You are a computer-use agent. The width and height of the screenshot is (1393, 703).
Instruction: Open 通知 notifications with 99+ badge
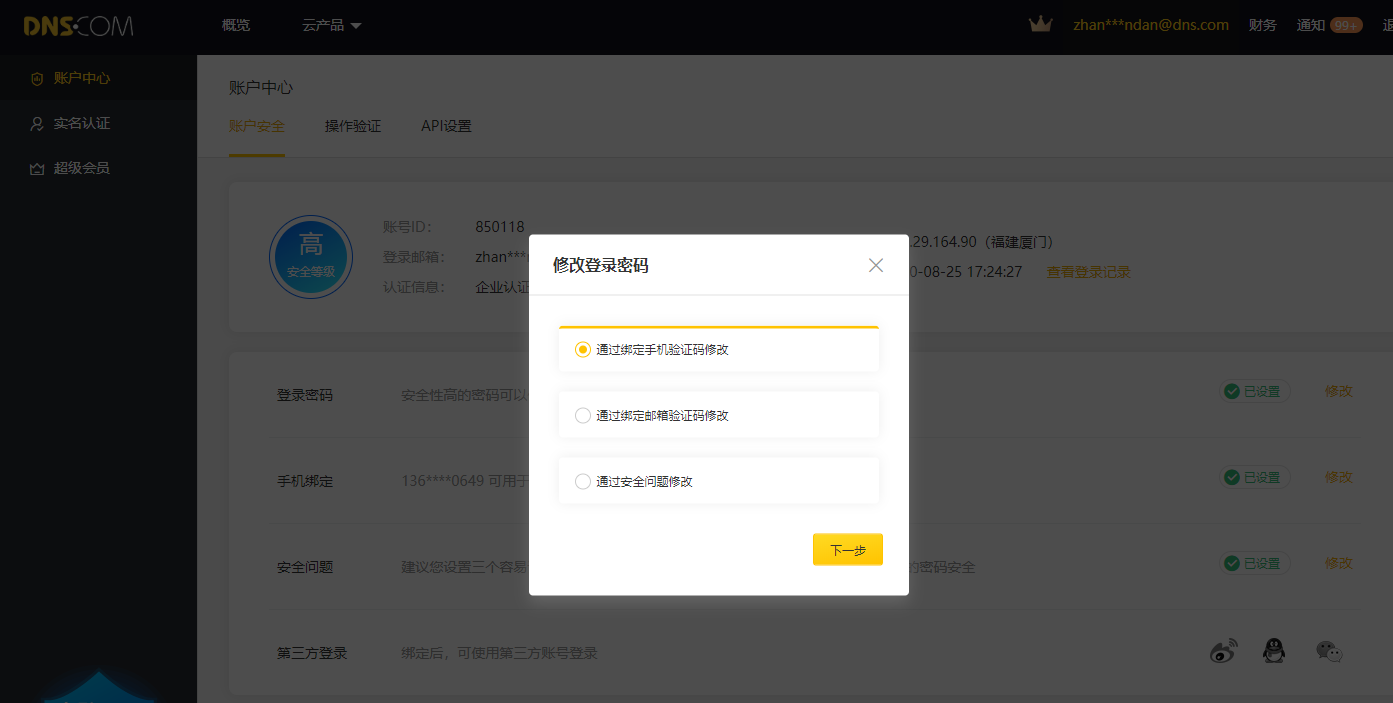pyautogui.click(x=1328, y=25)
